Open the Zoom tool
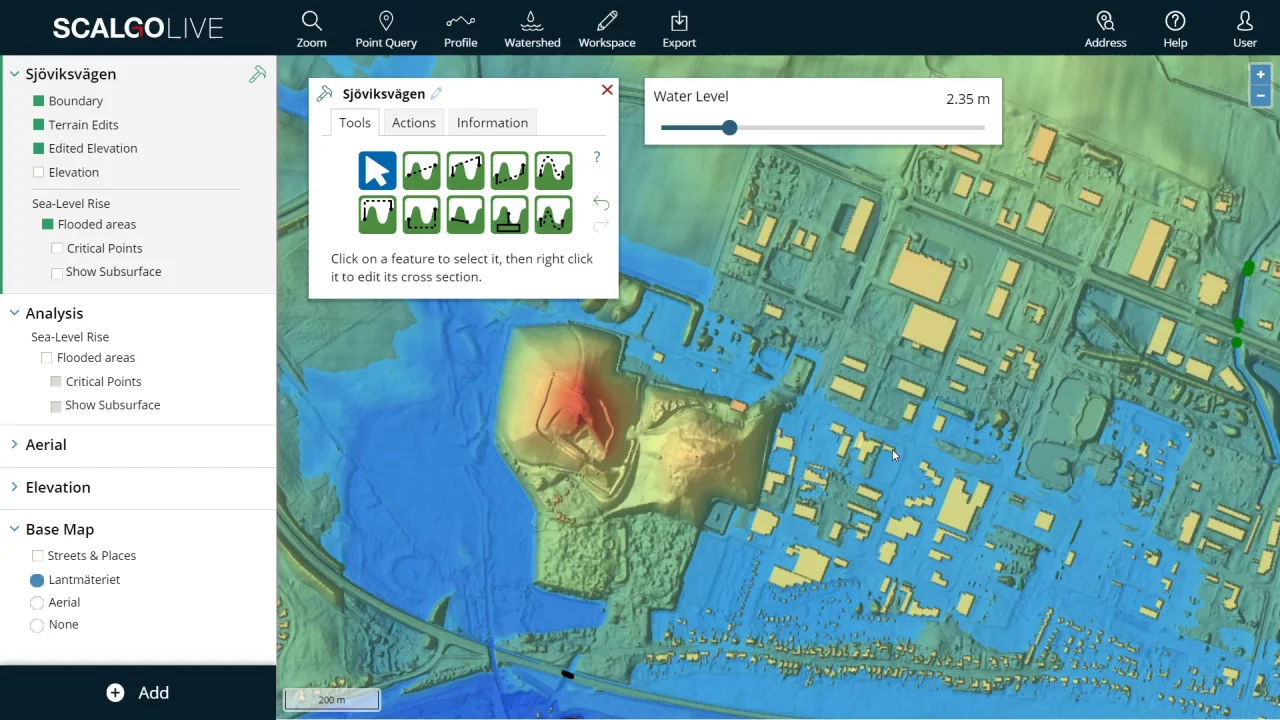 pos(311,29)
